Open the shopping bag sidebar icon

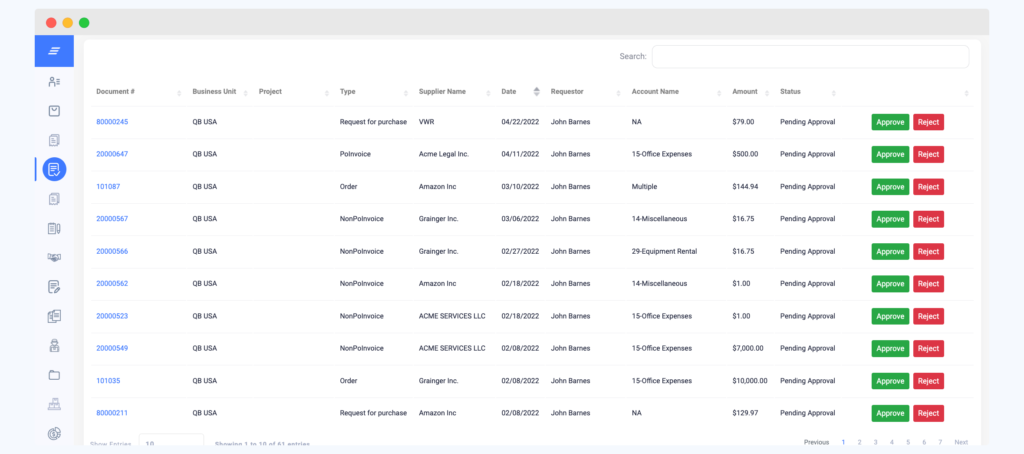pyautogui.click(x=54, y=111)
